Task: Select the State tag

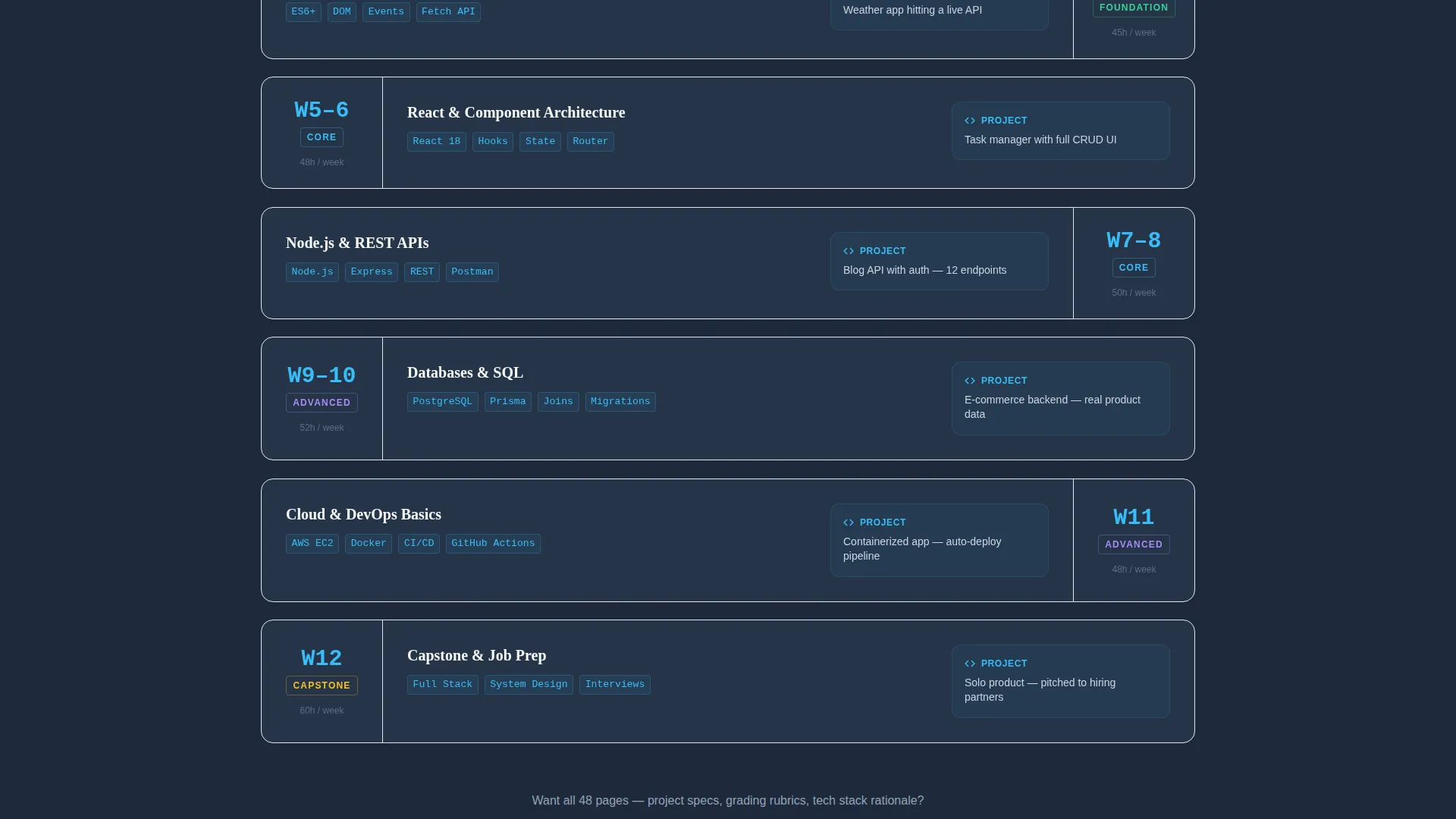Action: (x=540, y=142)
